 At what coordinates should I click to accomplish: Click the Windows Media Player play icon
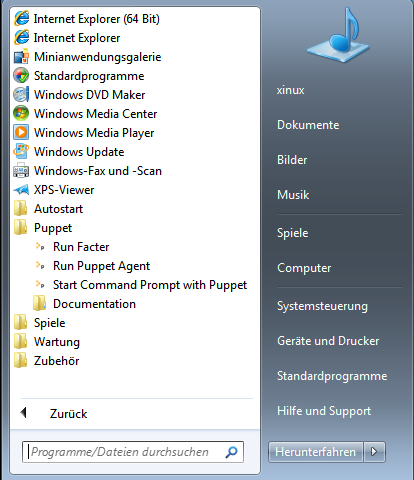point(21,133)
